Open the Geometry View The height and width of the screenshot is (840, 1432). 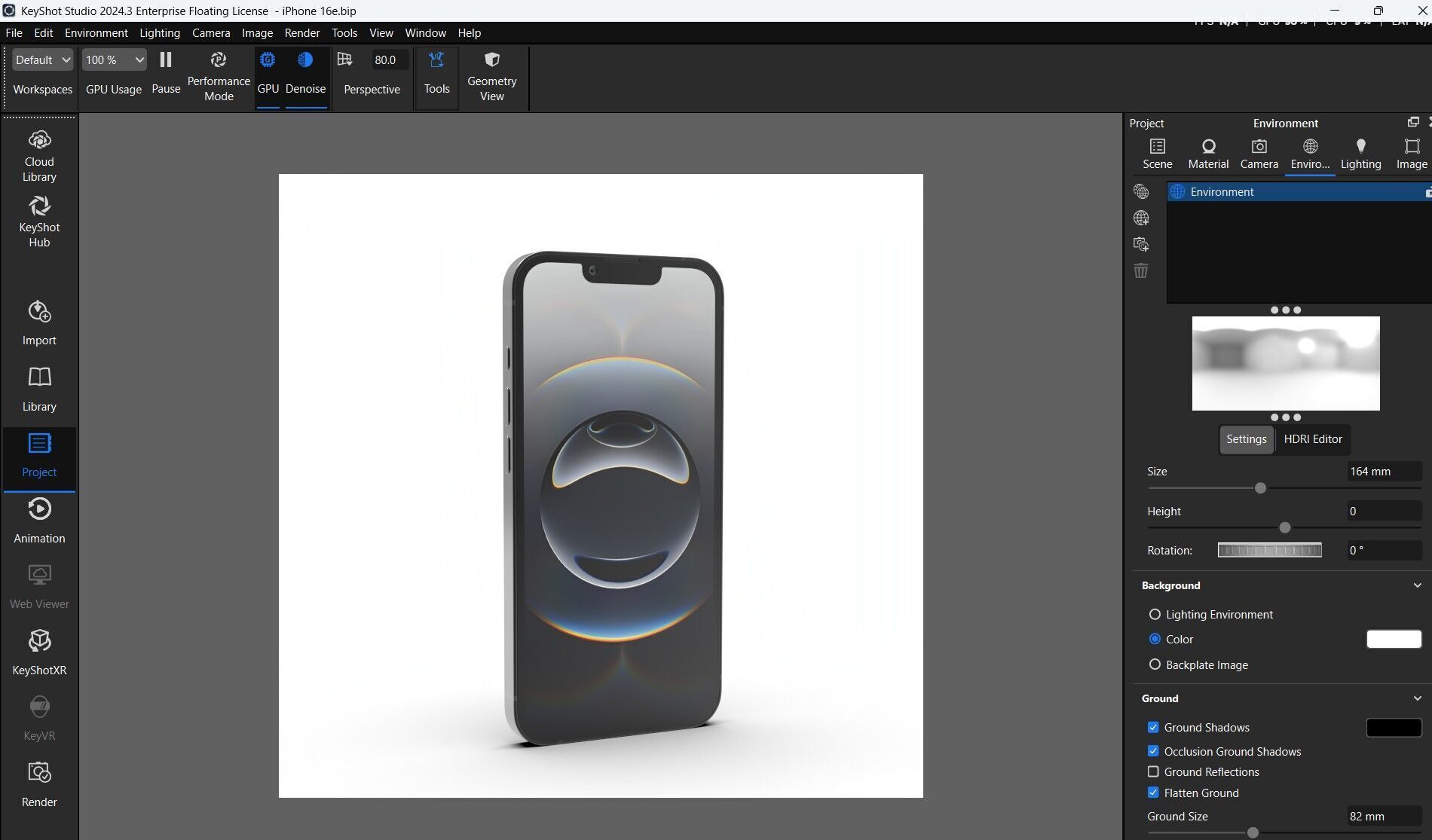[x=491, y=76]
